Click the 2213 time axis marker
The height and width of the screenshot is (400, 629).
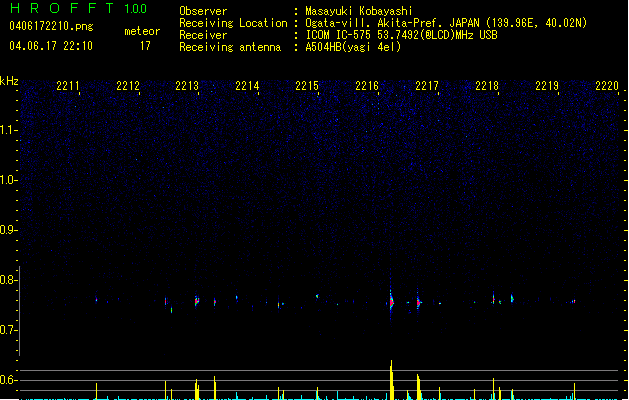click(187, 86)
